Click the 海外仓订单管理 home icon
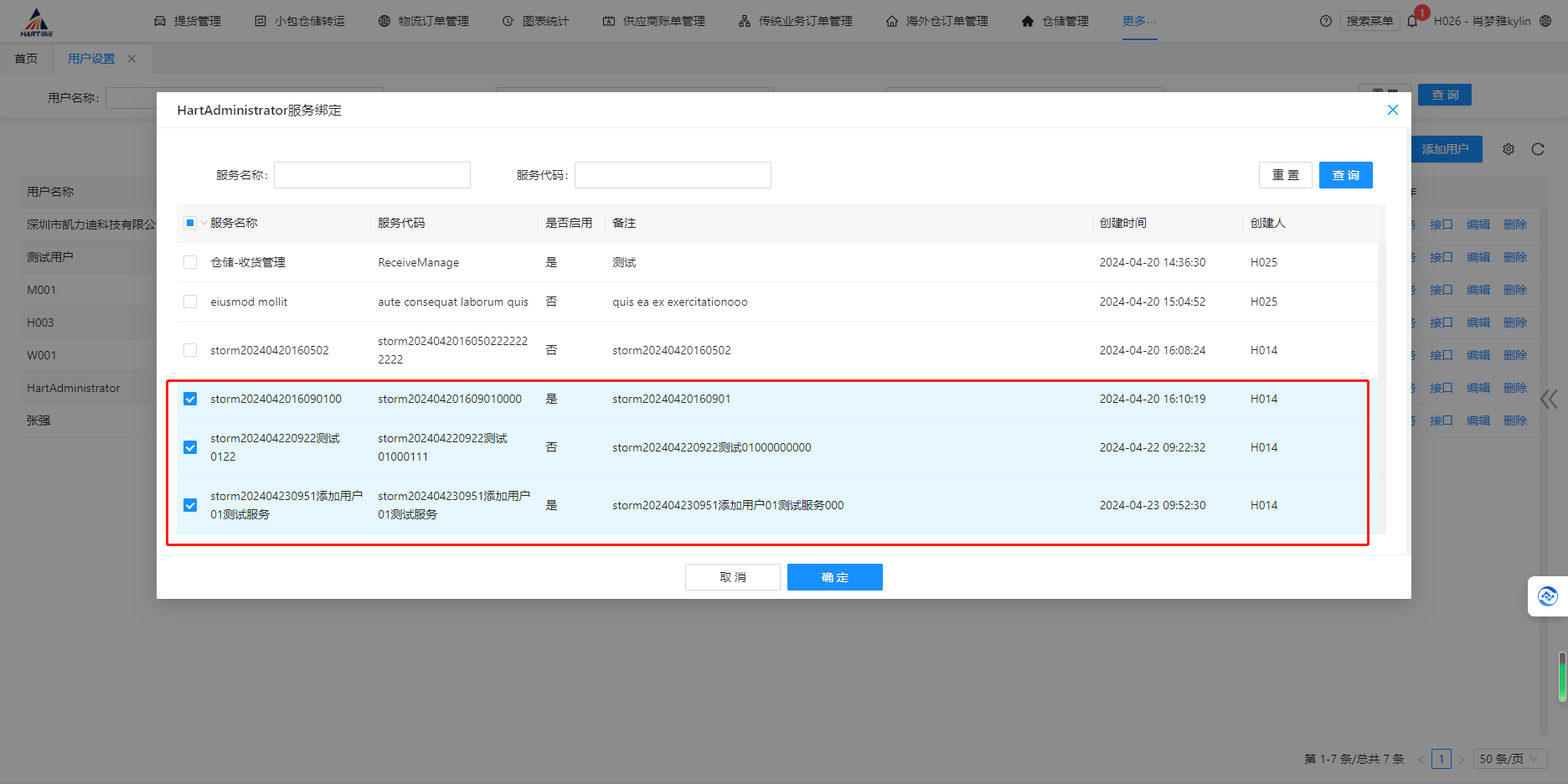The image size is (1568, 784). coord(891,20)
